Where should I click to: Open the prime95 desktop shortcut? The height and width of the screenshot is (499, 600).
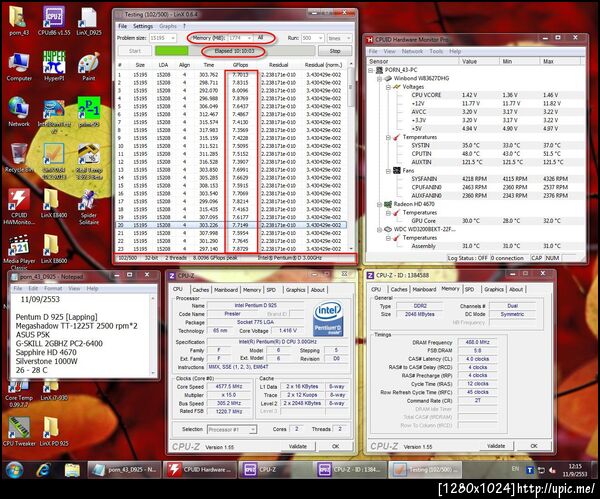coord(89,112)
